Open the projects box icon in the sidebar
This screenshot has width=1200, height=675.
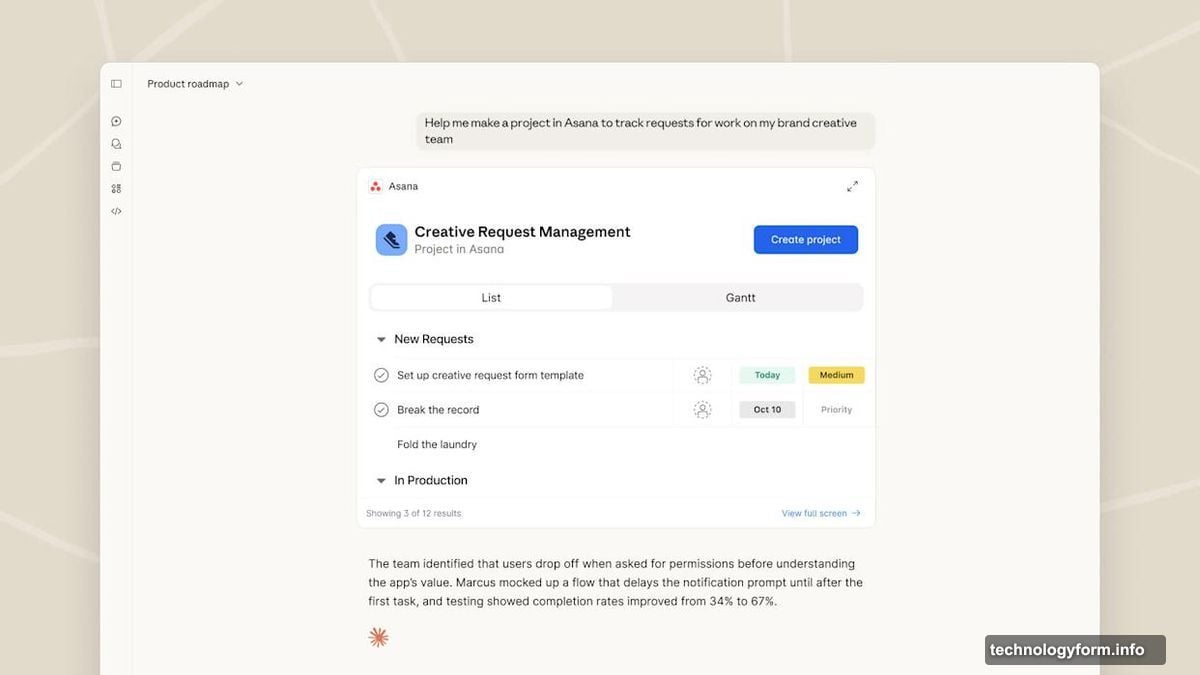[116, 166]
